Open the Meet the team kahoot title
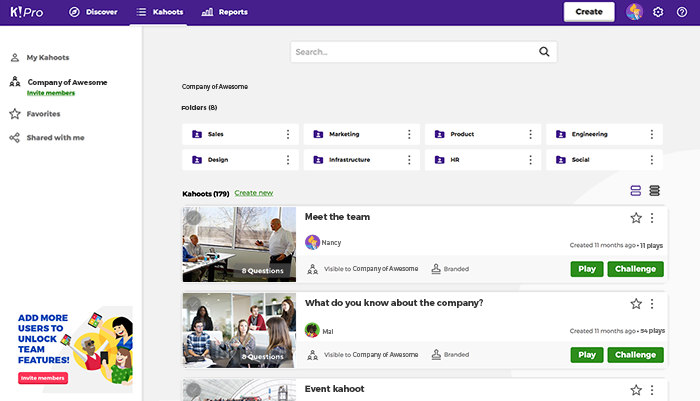The height and width of the screenshot is (401, 700). [338, 217]
